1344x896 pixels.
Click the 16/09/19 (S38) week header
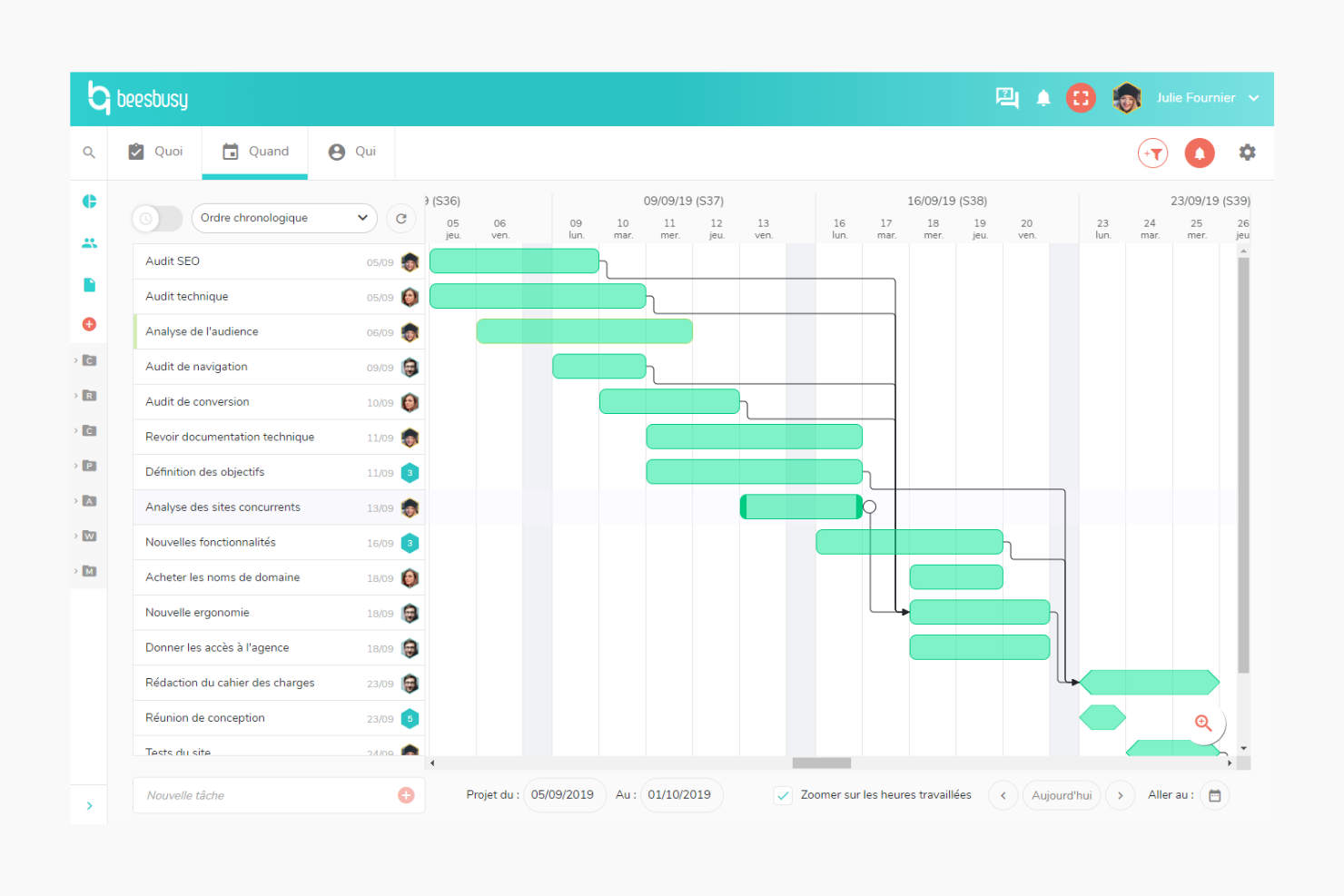(947, 201)
